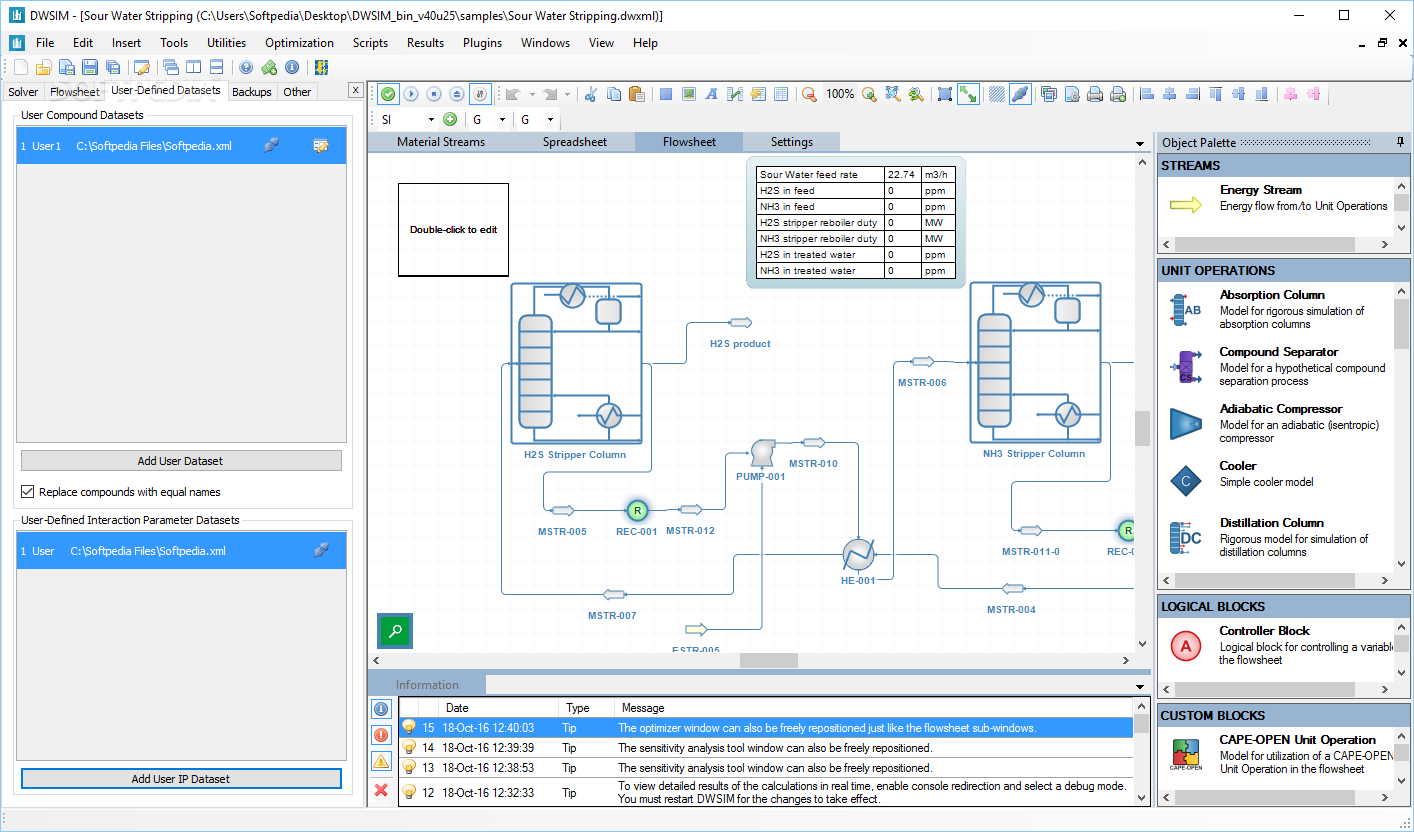Image resolution: width=1414 pixels, height=832 pixels.
Task: Pin the Object Palette panel
Action: point(1400,143)
